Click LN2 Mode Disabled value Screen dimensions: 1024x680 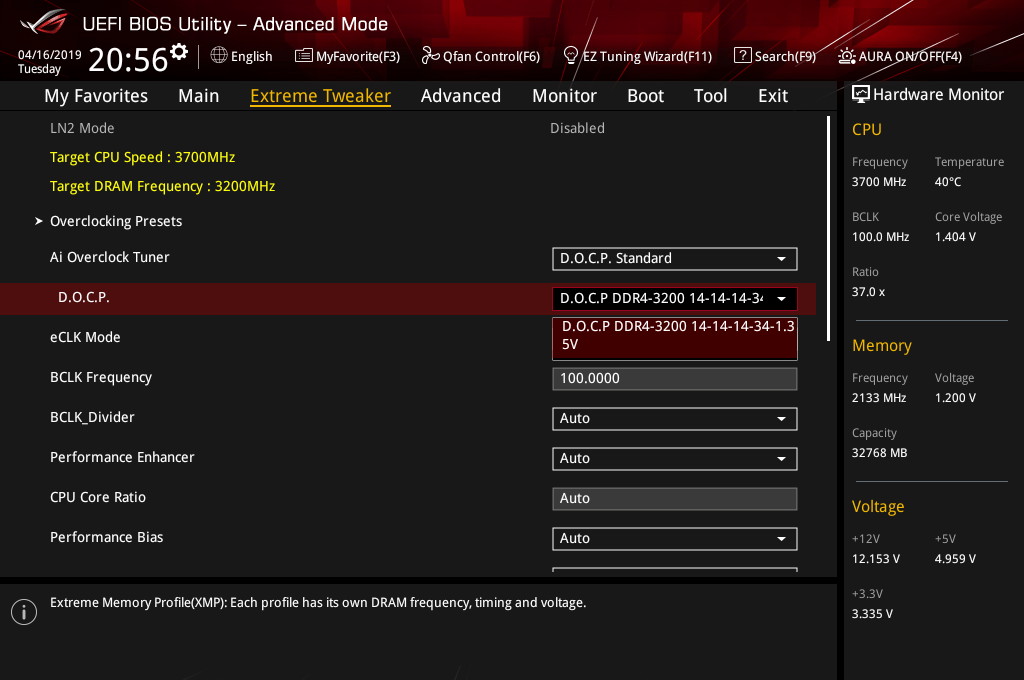pyautogui.click(x=577, y=129)
